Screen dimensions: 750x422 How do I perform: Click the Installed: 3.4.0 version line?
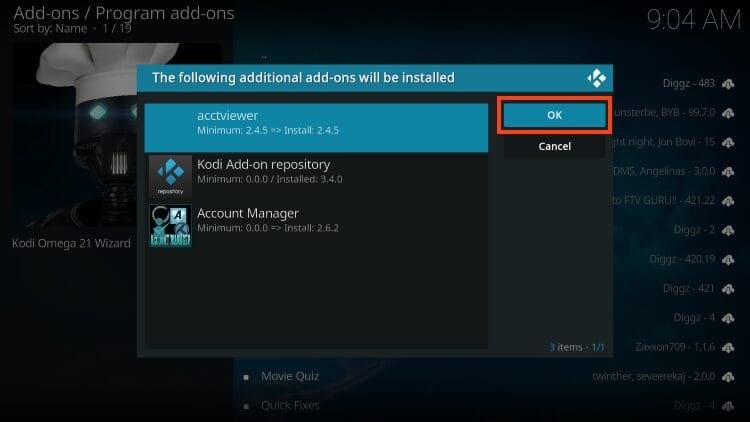pos(270,179)
